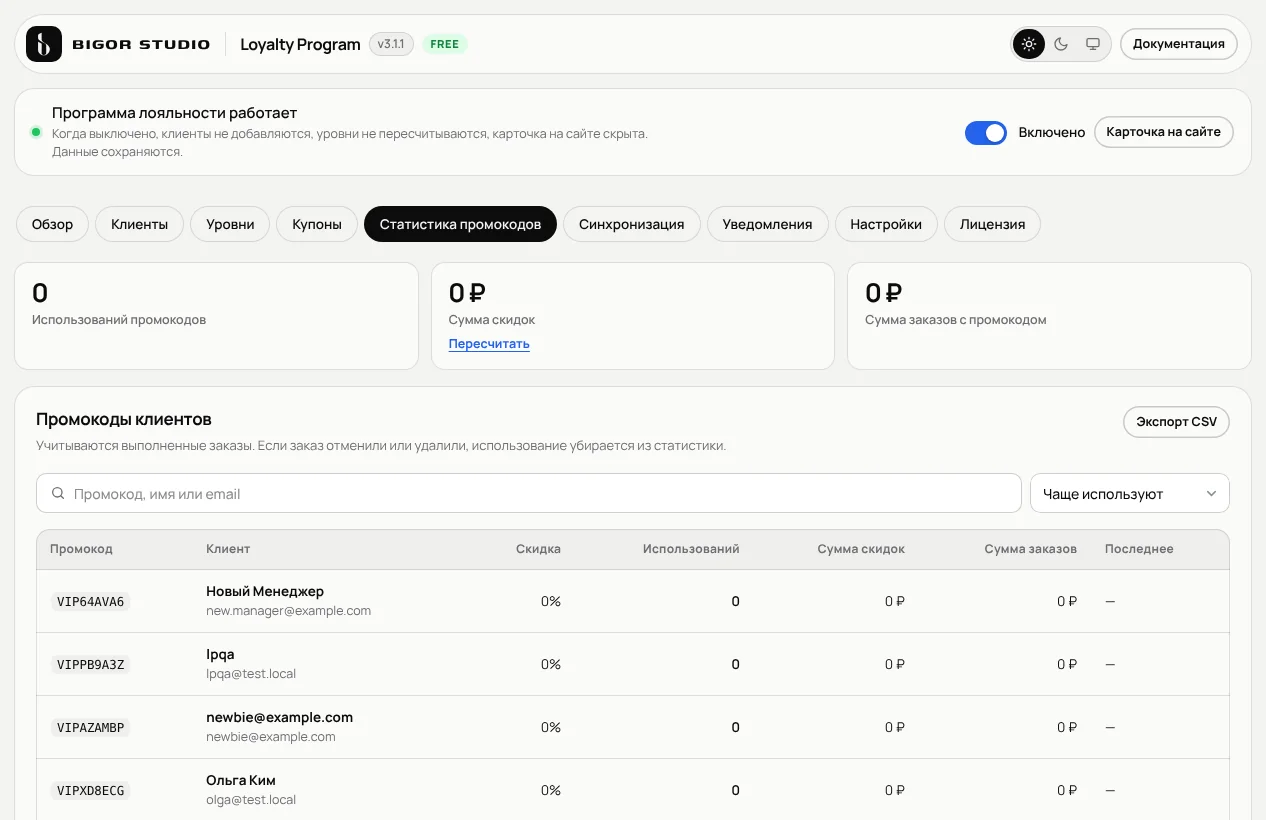Click the 'Использований промокодов' stat card
The height and width of the screenshot is (820, 1266).
(216, 316)
